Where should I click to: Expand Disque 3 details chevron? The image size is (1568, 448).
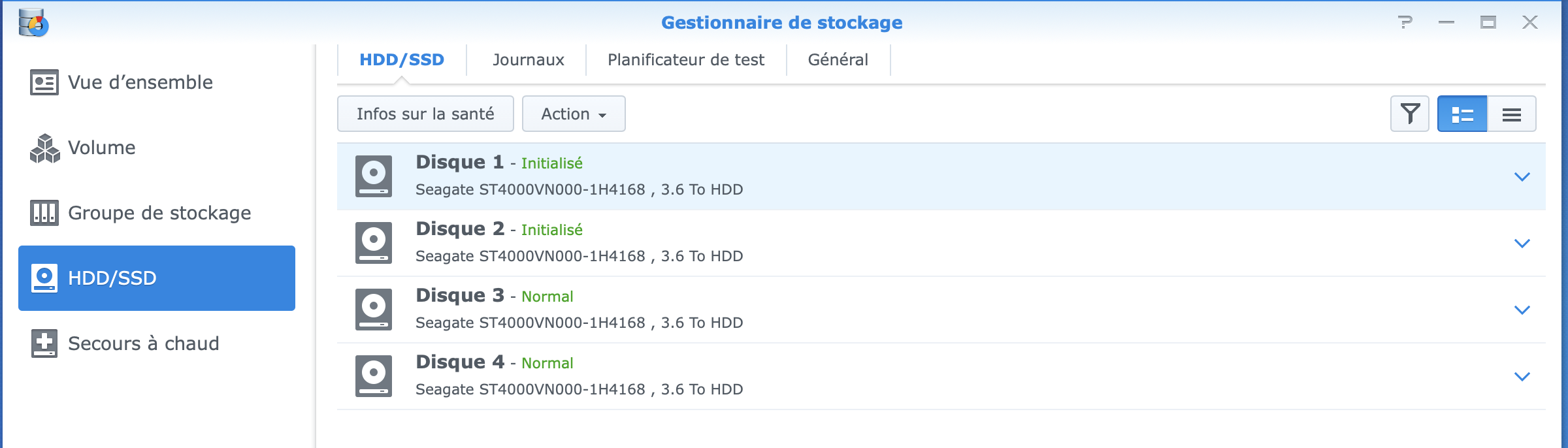[x=1522, y=310]
